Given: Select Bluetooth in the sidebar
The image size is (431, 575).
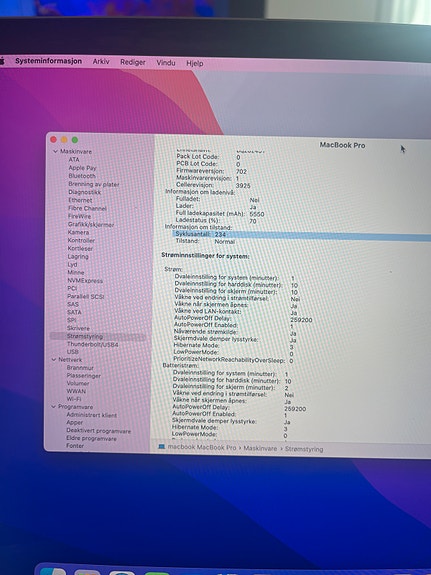Looking at the screenshot, I should click(x=82, y=176).
